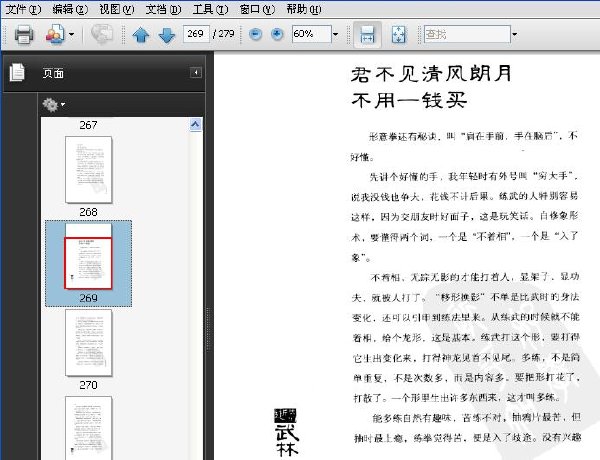Open the 帮助(H) menu
Screen dimensions: 600x460
304,9
